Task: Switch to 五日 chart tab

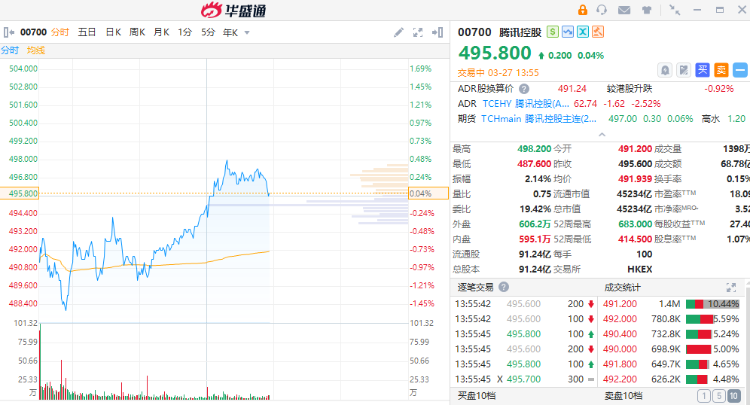Action: pyautogui.click(x=87, y=33)
